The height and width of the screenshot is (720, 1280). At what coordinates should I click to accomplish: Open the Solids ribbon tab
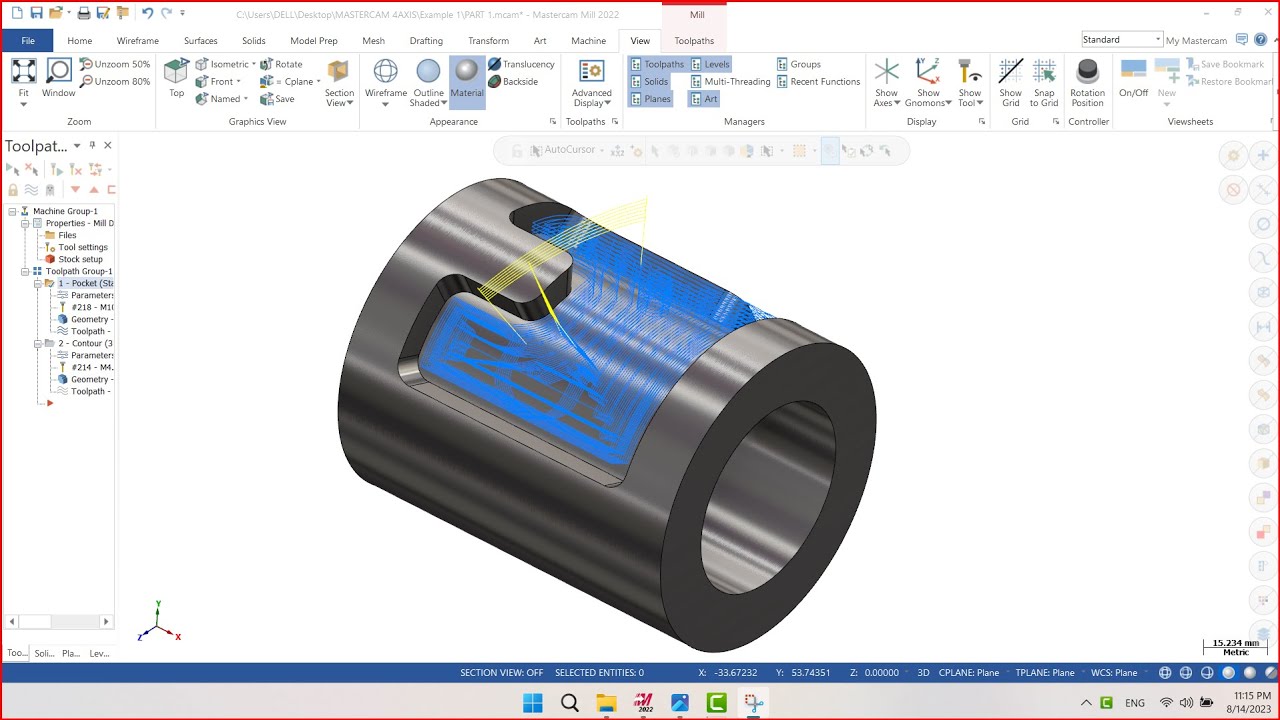coord(254,41)
